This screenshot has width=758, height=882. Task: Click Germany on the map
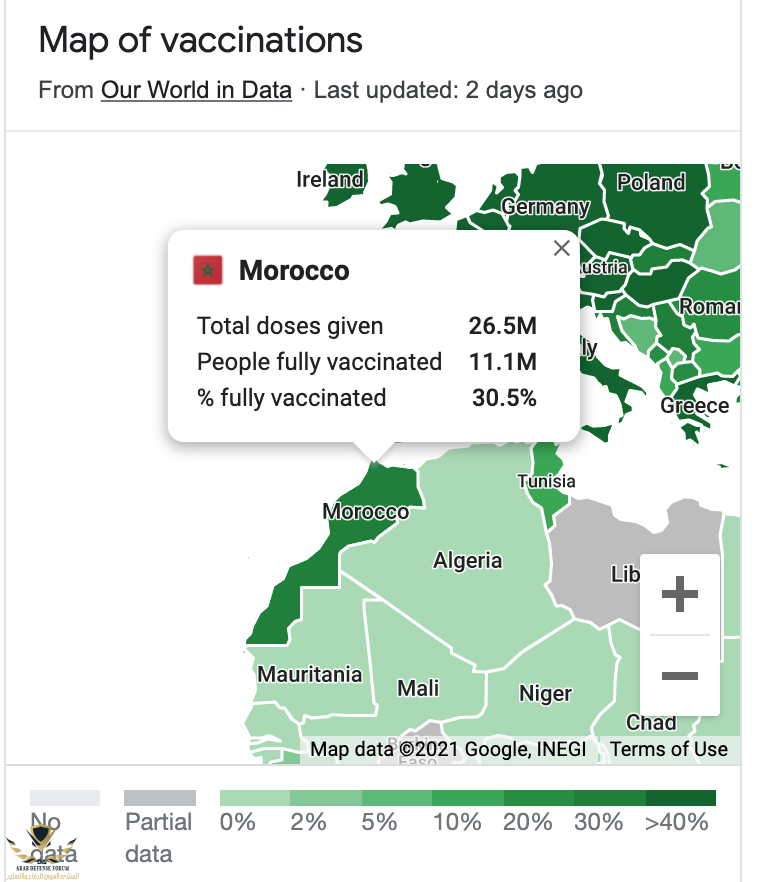point(545,206)
